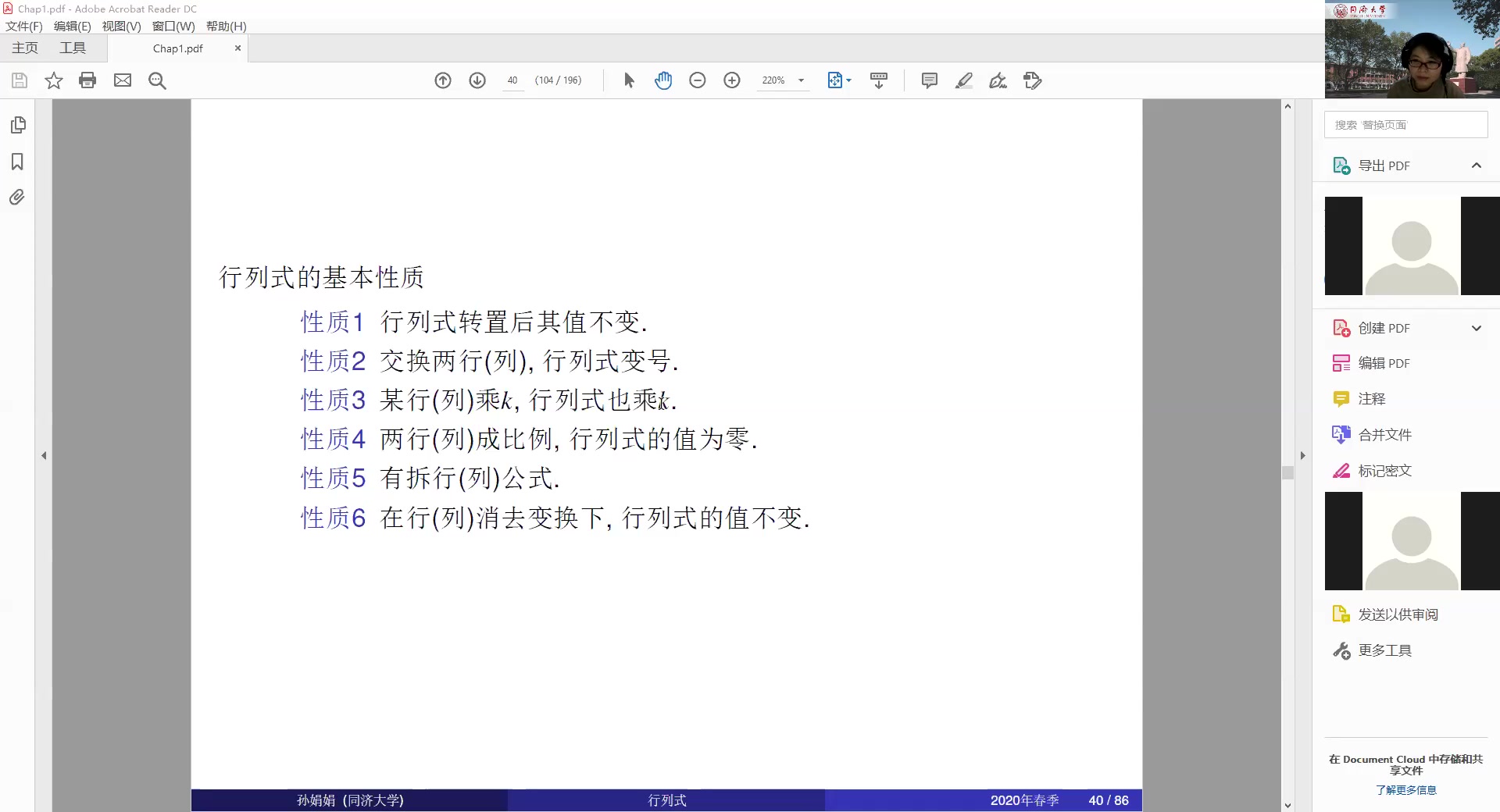The height and width of the screenshot is (812, 1500).
Task: Click the page number field
Action: tap(512, 80)
